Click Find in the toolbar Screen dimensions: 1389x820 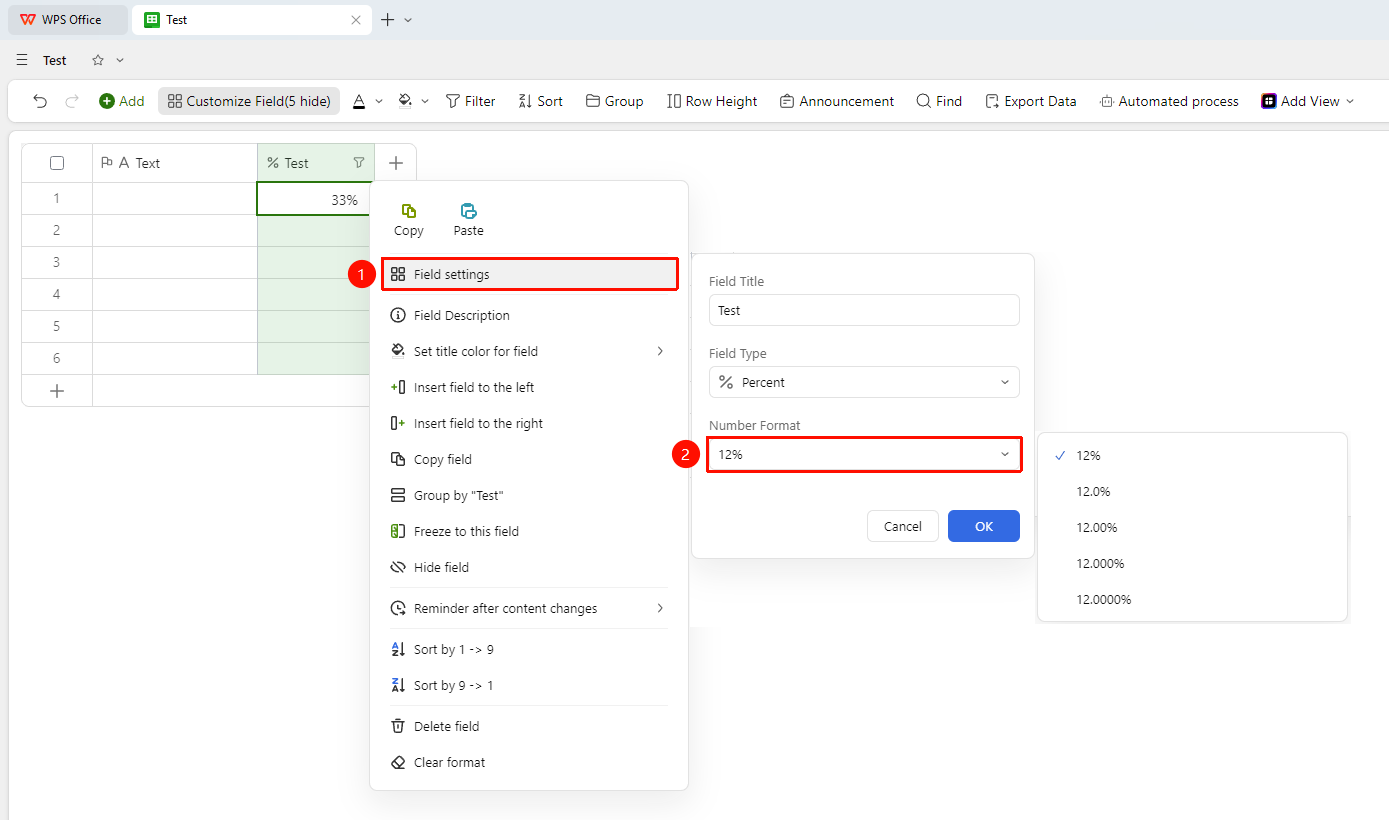click(939, 101)
